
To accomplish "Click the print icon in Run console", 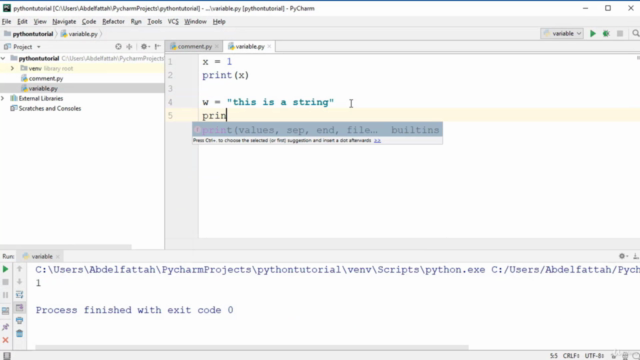I will click(19, 320).
